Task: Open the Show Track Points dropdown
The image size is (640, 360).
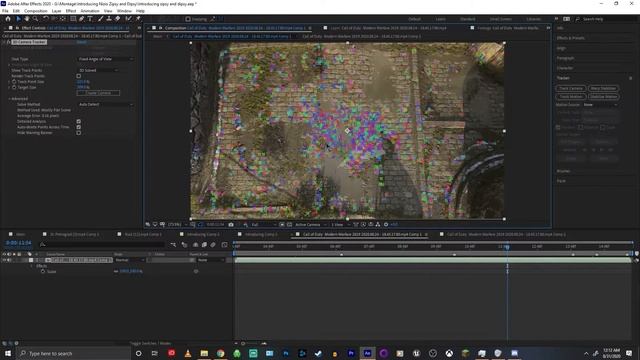Action: pyautogui.click(x=98, y=70)
